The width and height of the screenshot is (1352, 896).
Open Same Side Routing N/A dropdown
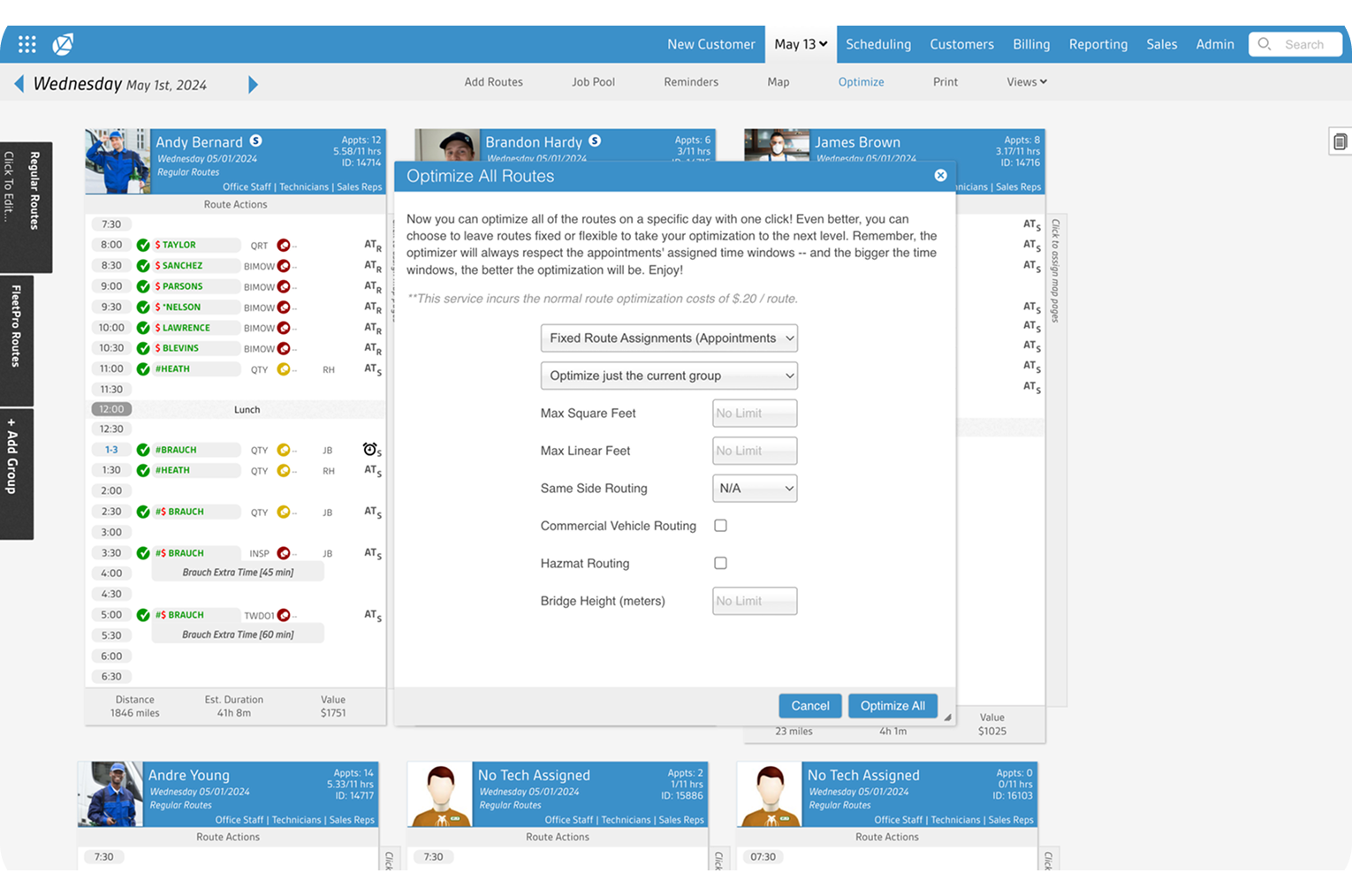coord(755,489)
